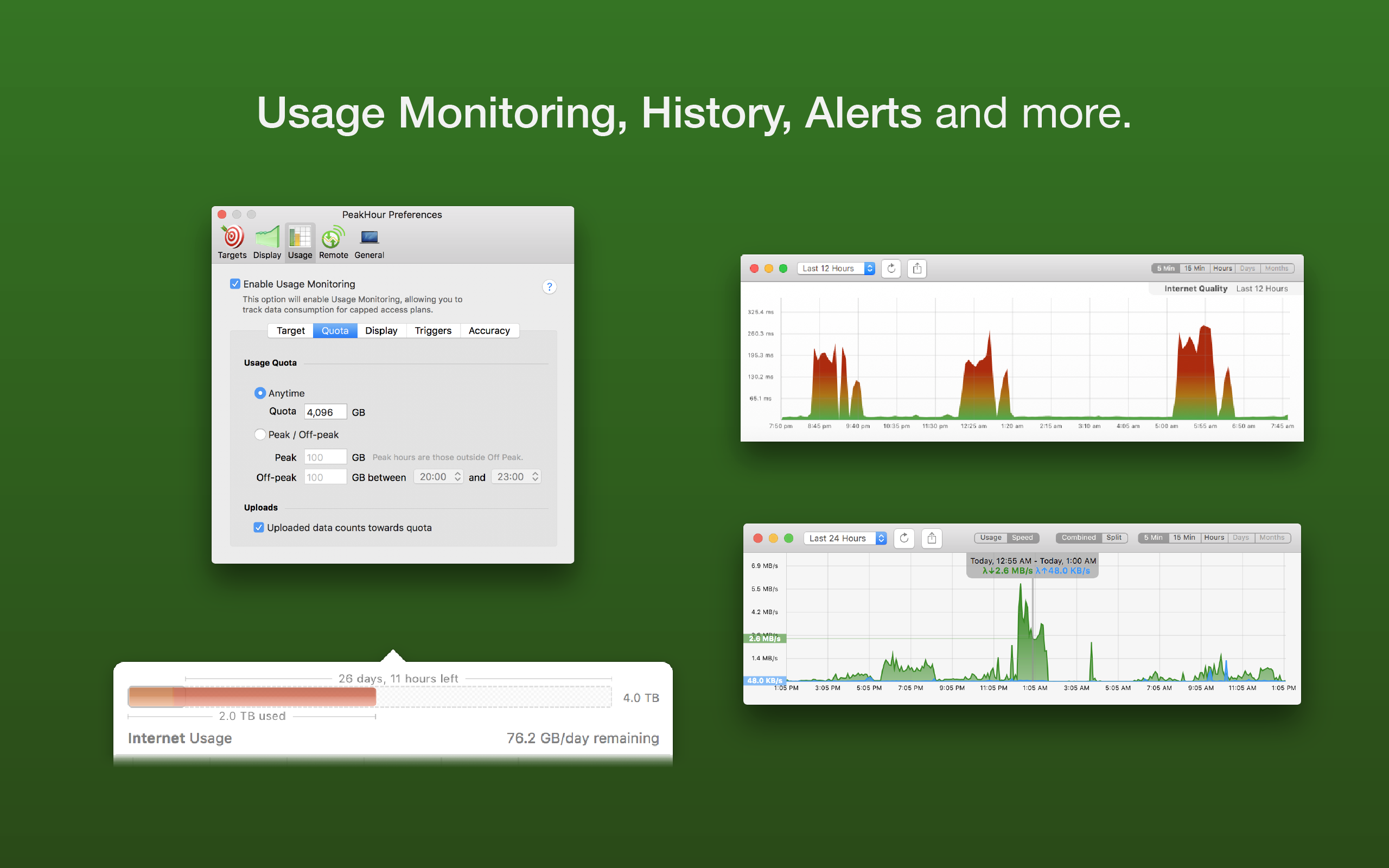Select the Split graph view button
1389x868 pixels.
[1113, 538]
